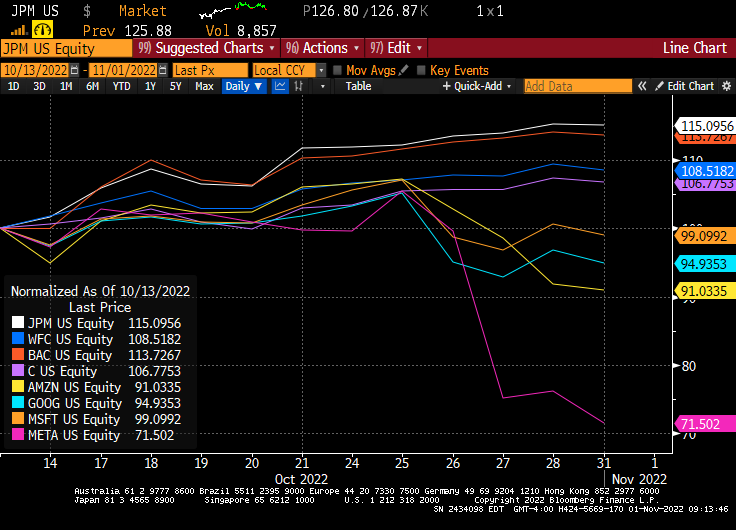Expand the Local CCY currency dropdown
This screenshot has width=736, height=530.
coord(322,70)
